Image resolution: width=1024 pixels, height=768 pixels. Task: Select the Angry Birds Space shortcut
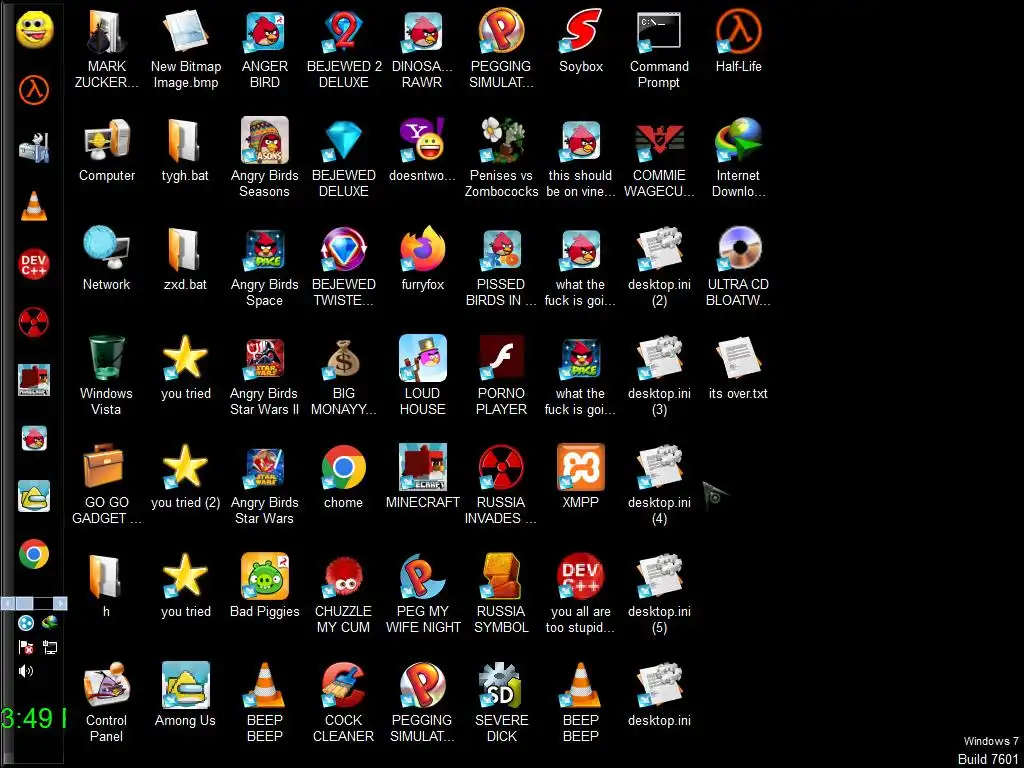click(x=264, y=267)
